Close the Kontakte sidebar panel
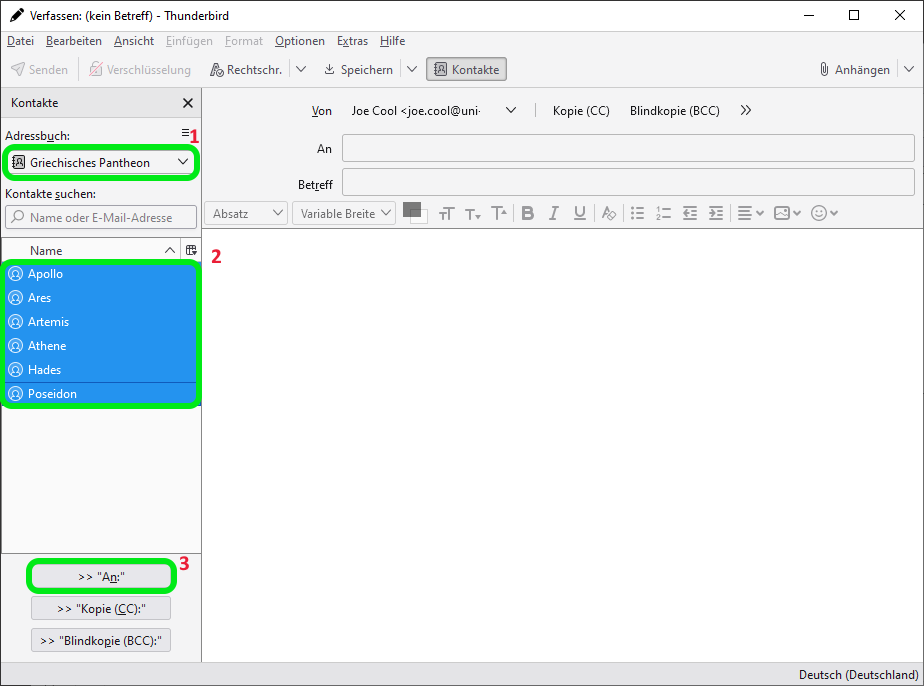The image size is (924, 686). (x=188, y=103)
